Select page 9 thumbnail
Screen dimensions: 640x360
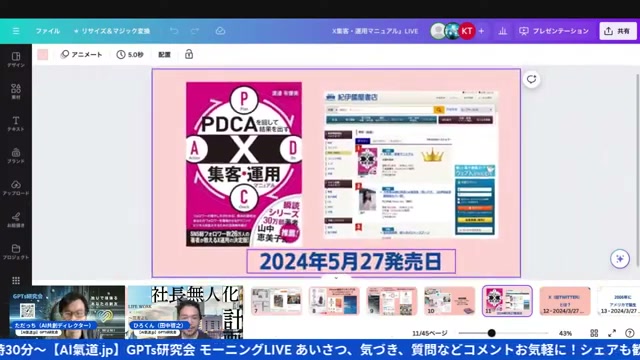(x=391, y=301)
